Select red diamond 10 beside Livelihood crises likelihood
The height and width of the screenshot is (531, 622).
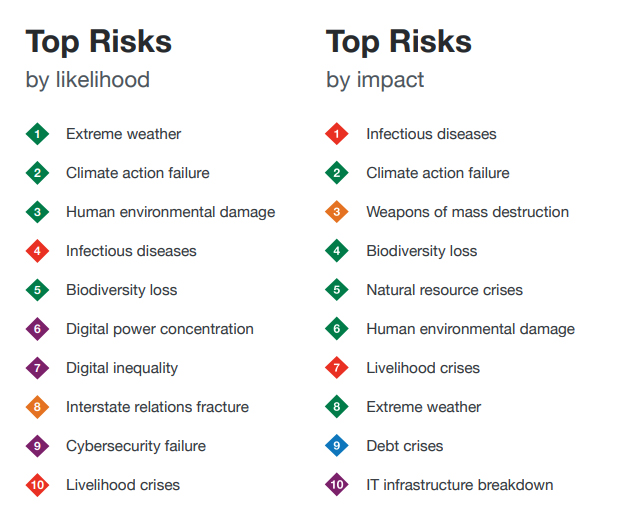[37, 485]
